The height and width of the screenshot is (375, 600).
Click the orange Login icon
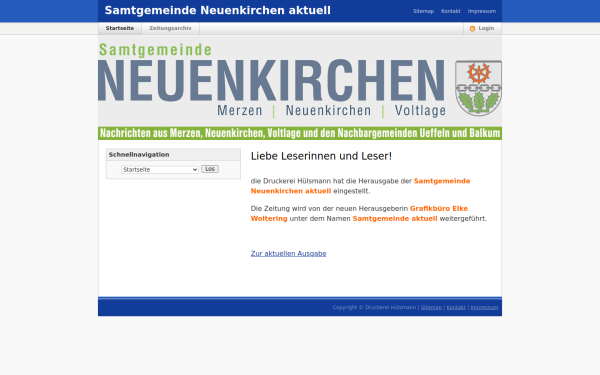(472, 29)
